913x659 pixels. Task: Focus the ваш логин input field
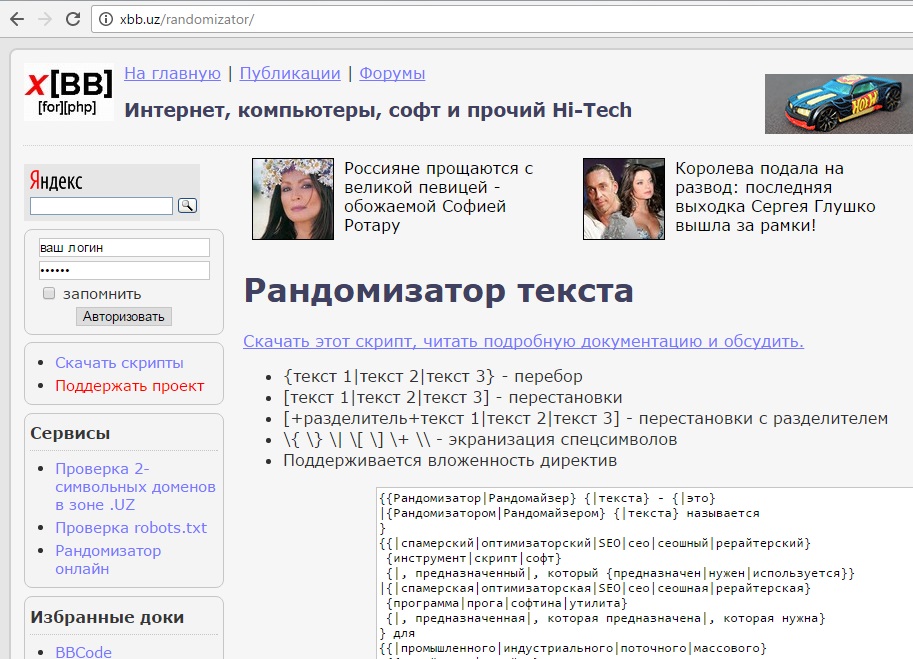click(124, 247)
